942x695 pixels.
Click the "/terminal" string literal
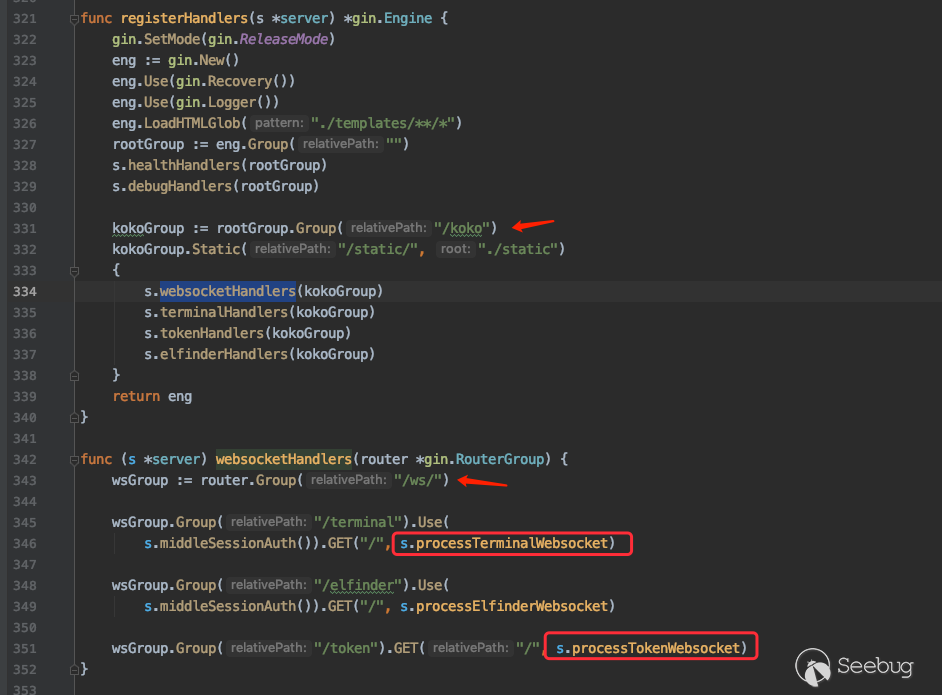pos(357,523)
